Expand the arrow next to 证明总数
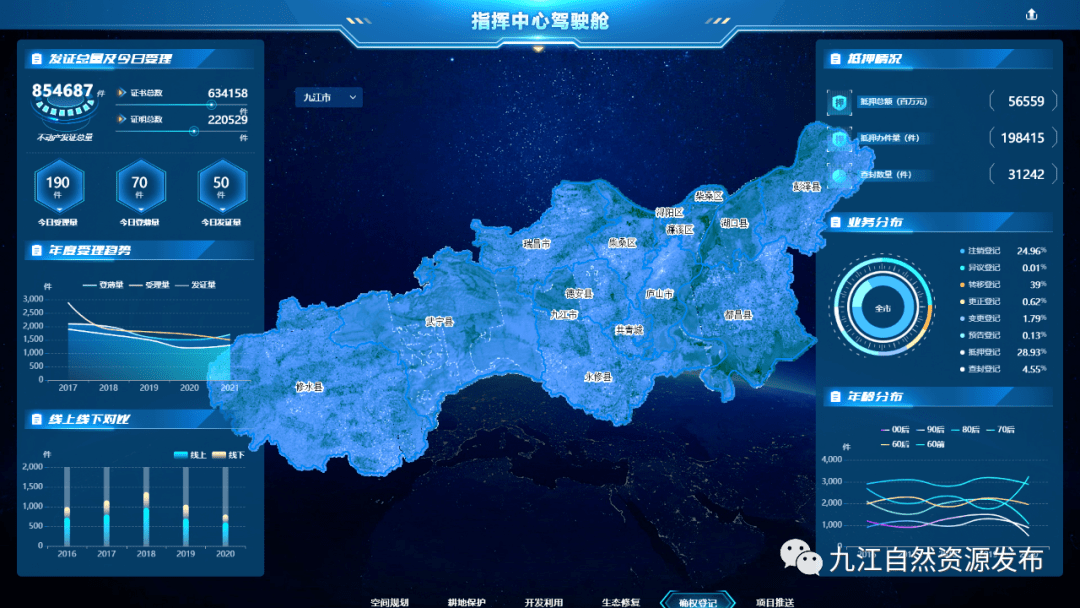Image resolution: width=1080 pixels, height=608 pixels. coord(120,120)
